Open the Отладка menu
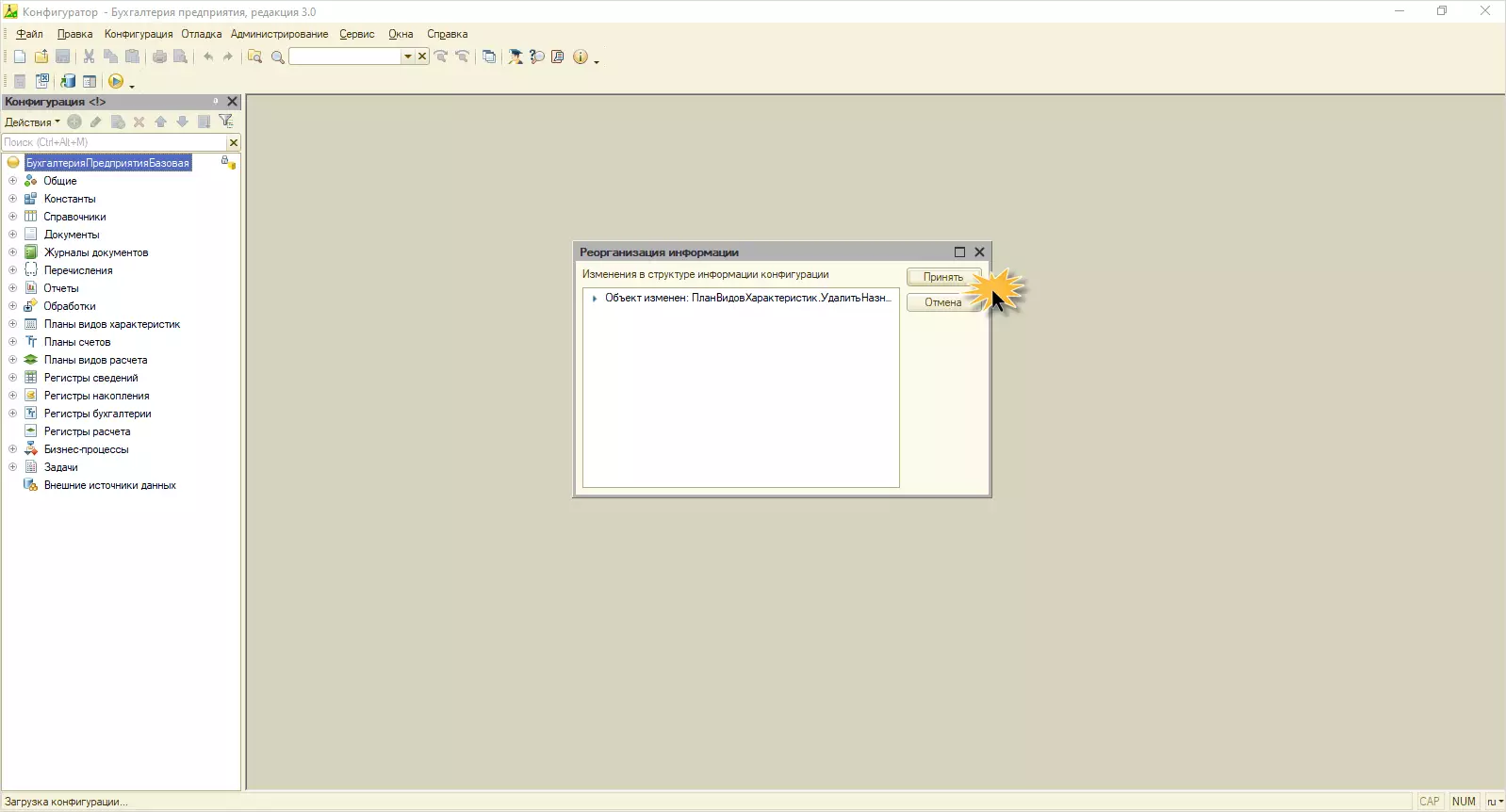This screenshot has height=812, width=1506. click(x=202, y=34)
